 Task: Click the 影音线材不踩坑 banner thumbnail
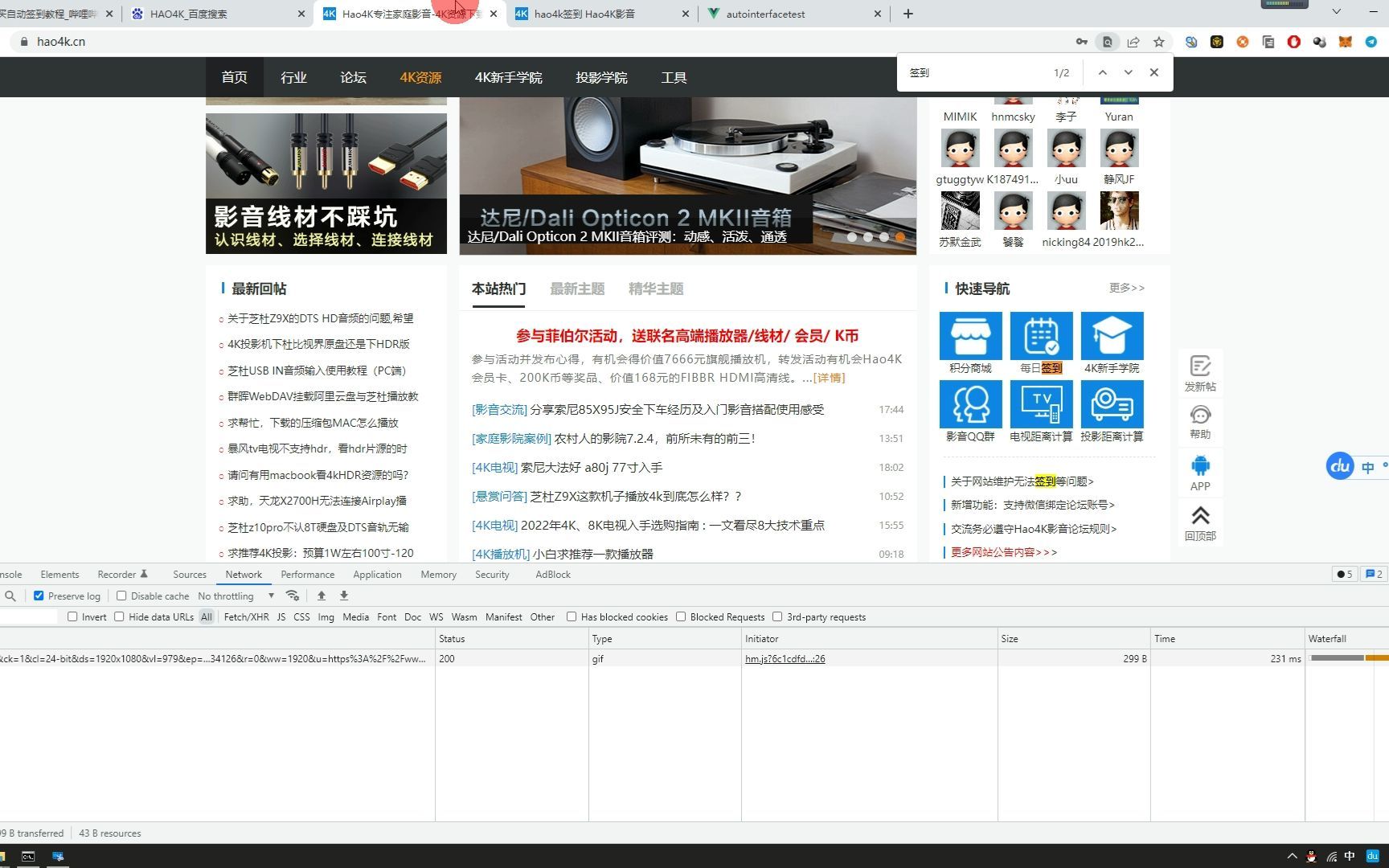point(326,183)
